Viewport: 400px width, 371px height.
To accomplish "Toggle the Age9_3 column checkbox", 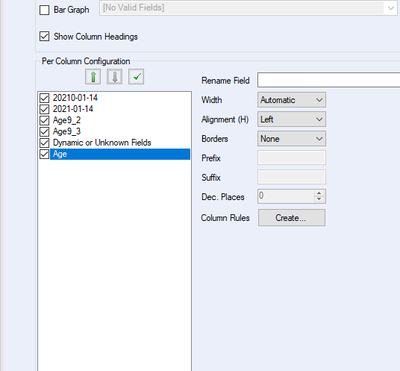I will (x=44, y=132).
